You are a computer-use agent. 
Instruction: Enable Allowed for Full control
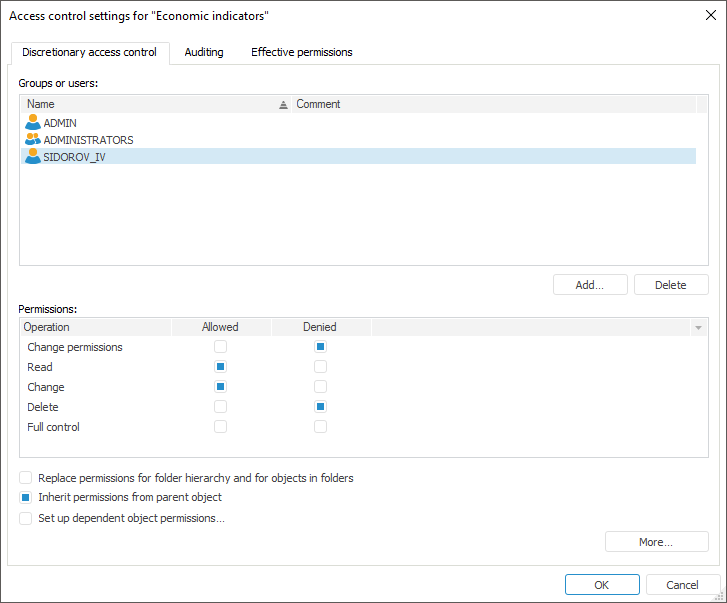[221, 427]
